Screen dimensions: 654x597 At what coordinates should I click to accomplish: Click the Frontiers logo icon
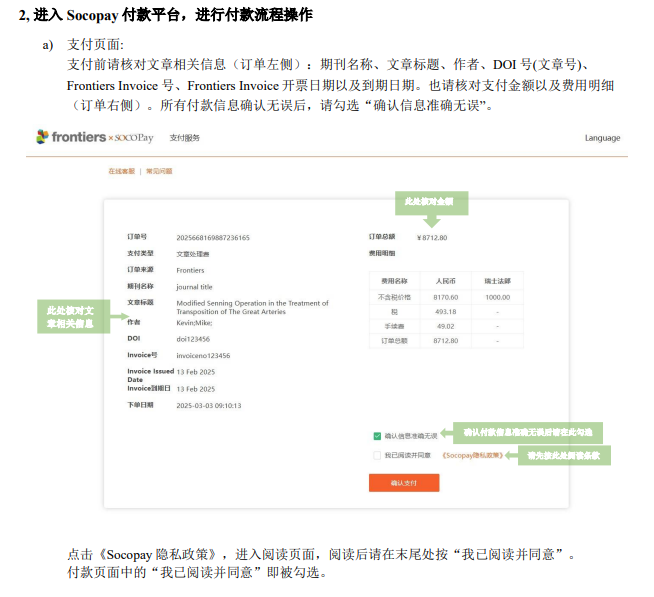(42, 137)
